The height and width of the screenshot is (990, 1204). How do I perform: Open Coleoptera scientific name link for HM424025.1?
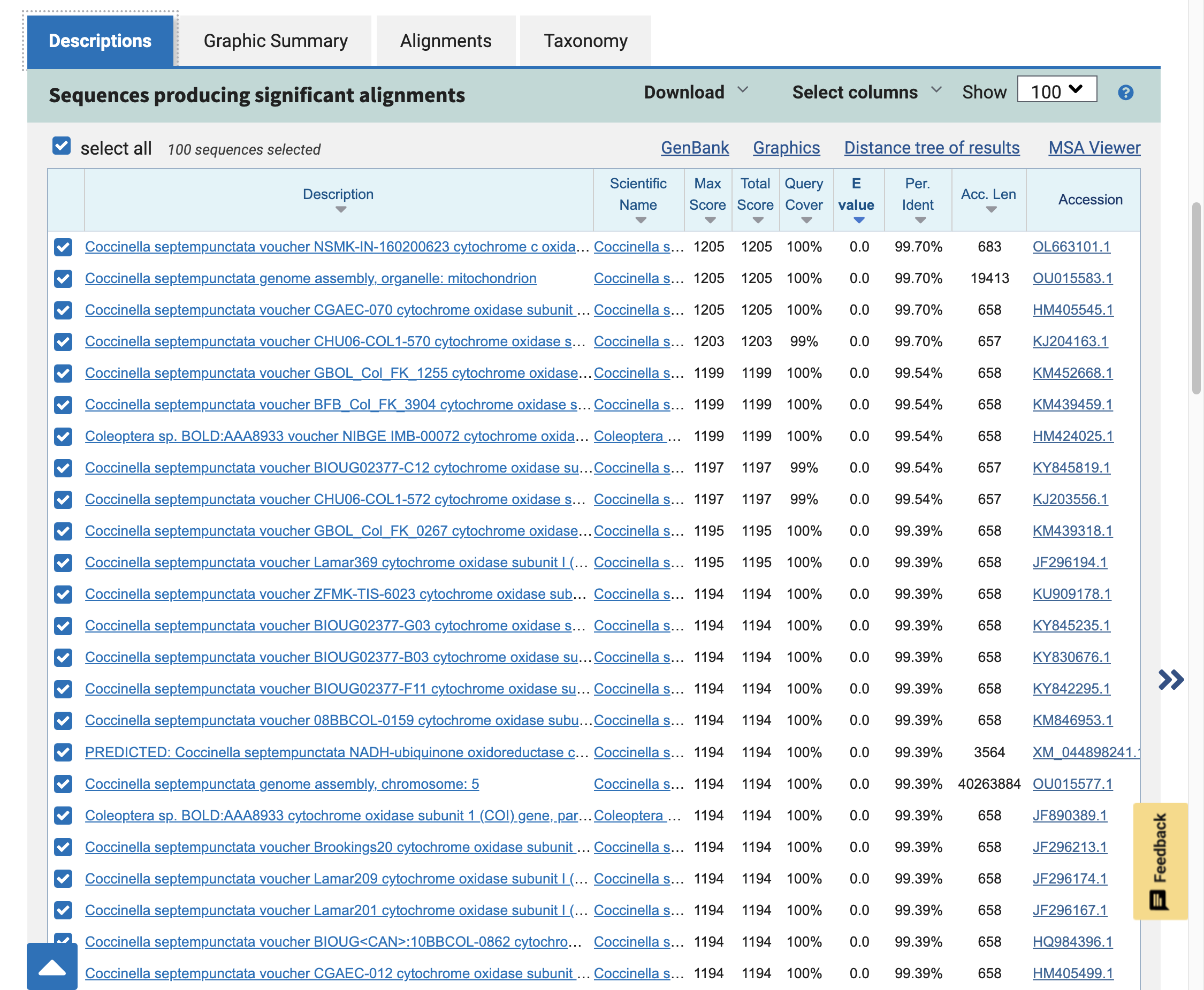[x=637, y=436]
